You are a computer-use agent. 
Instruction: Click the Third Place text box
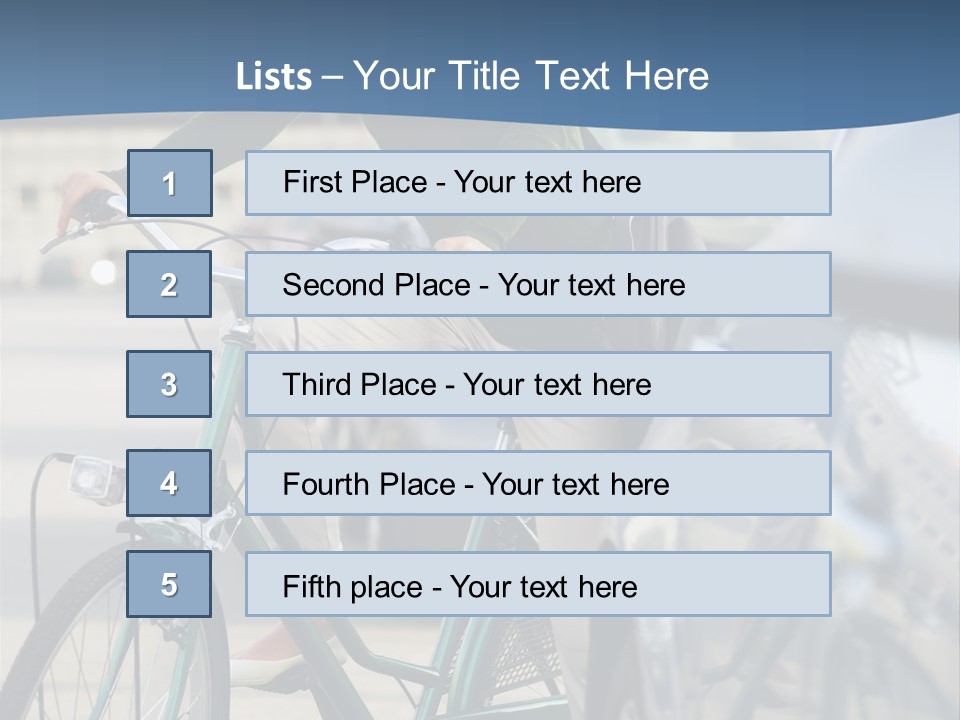click(538, 384)
